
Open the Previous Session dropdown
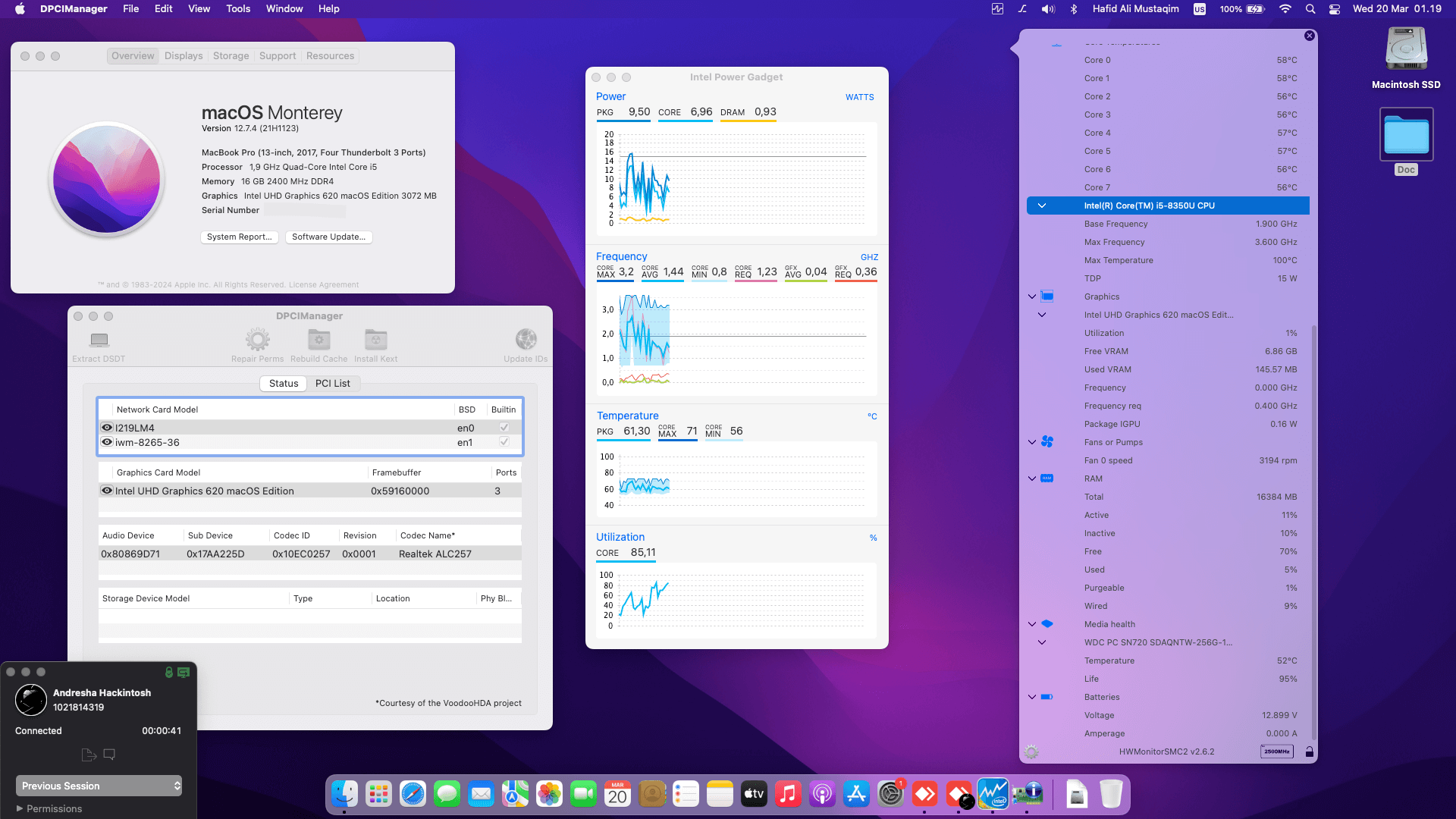99,786
